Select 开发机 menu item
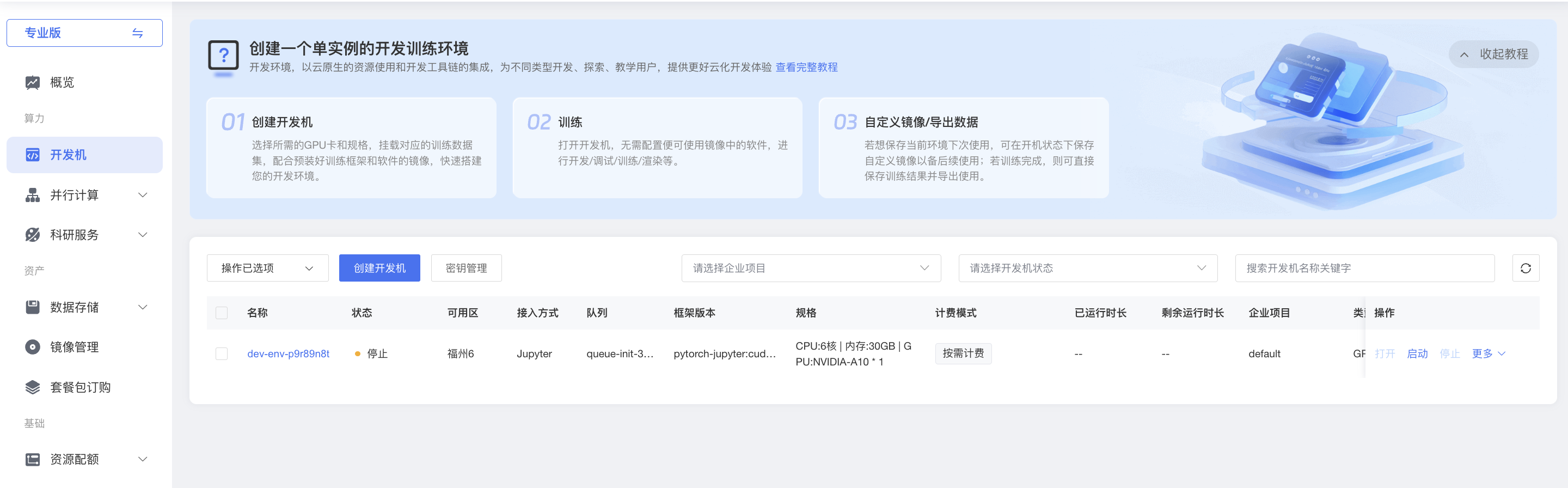The height and width of the screenshot is (488, 1568). 84,155
